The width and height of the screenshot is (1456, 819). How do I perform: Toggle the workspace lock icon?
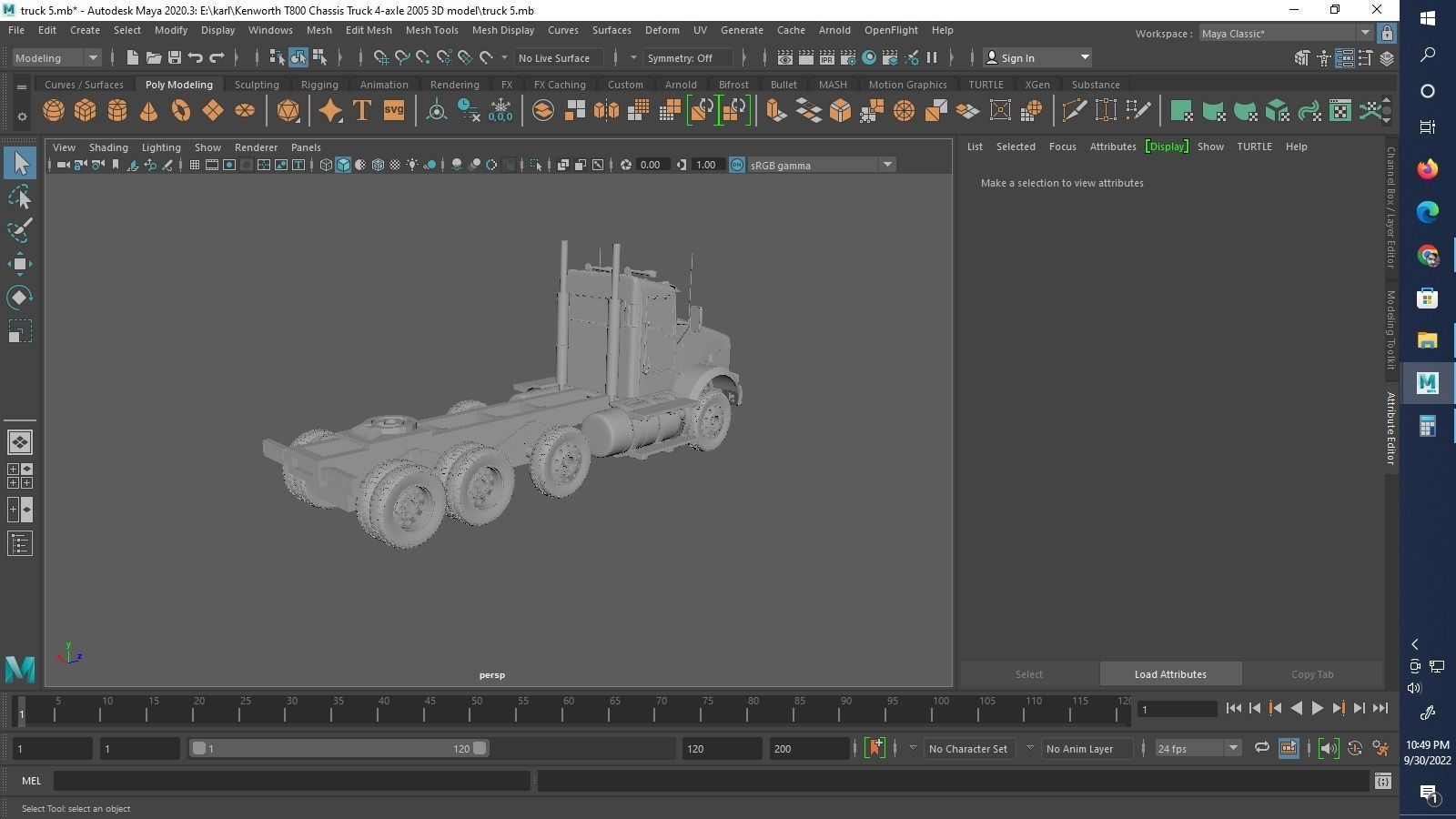pos(1387,34)
